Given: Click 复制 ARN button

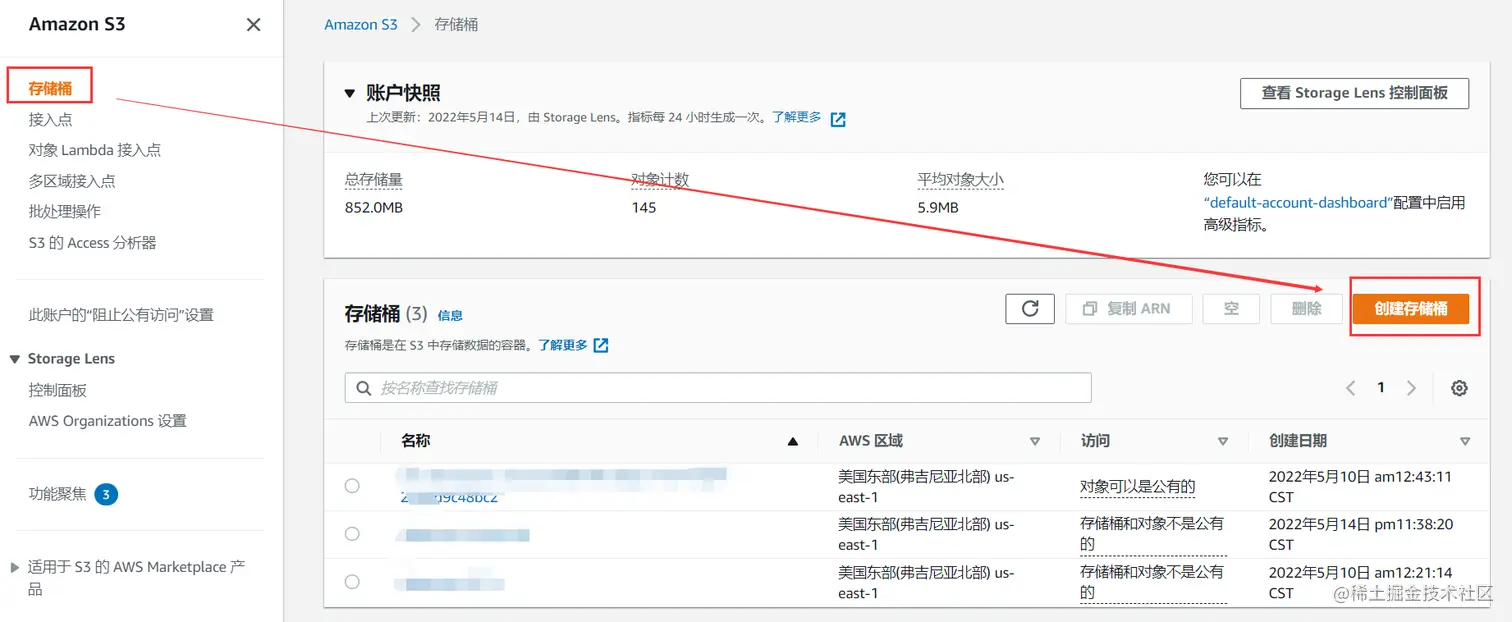Looking at the screenshot, I should tap(1129, 309).
